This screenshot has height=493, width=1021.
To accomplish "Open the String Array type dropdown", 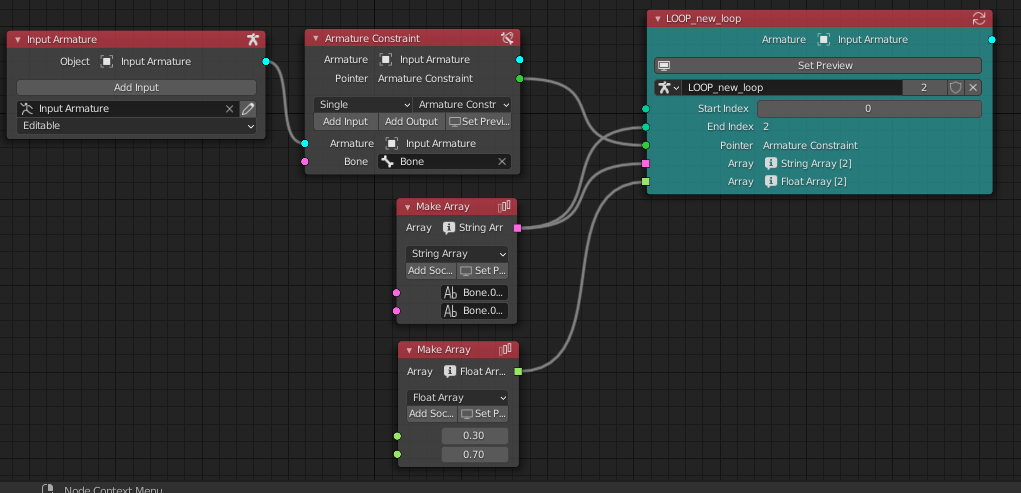I will (x=457, y=253).
